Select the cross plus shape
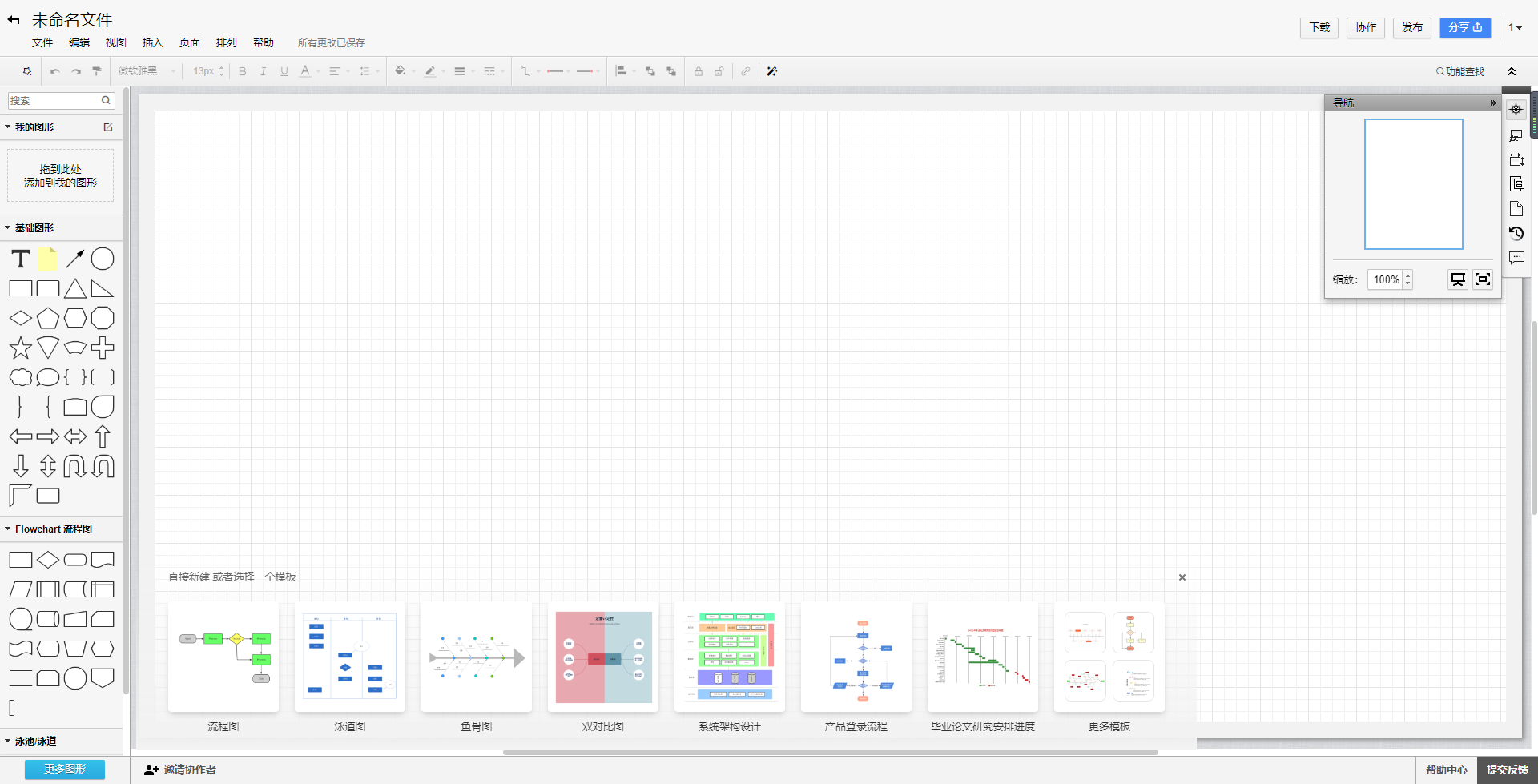1538x784 pixels. coord(103,348)
